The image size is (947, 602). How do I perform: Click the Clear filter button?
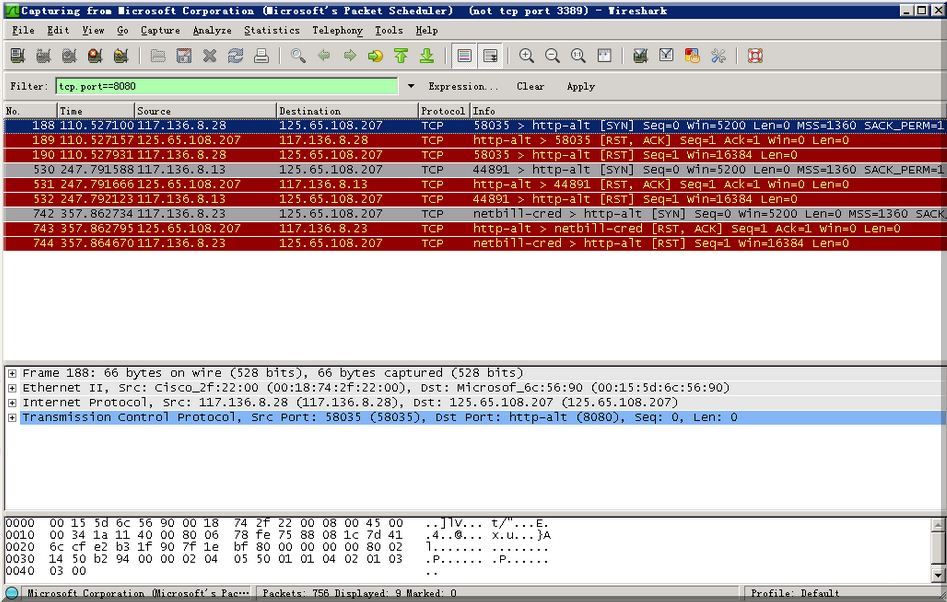coord(530,87)
